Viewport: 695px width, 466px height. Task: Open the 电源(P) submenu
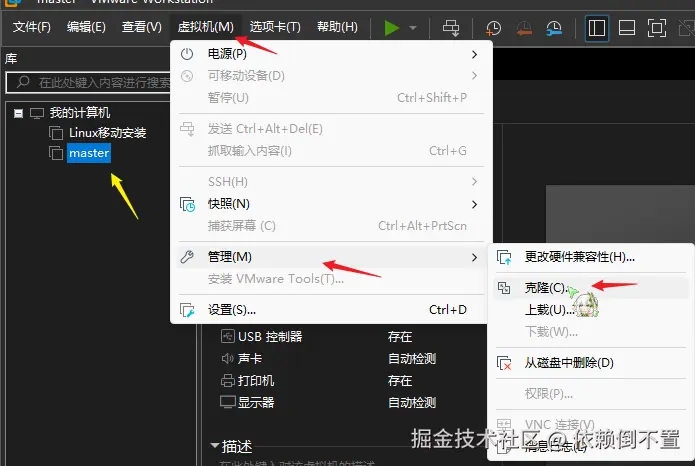pos(331,54)
